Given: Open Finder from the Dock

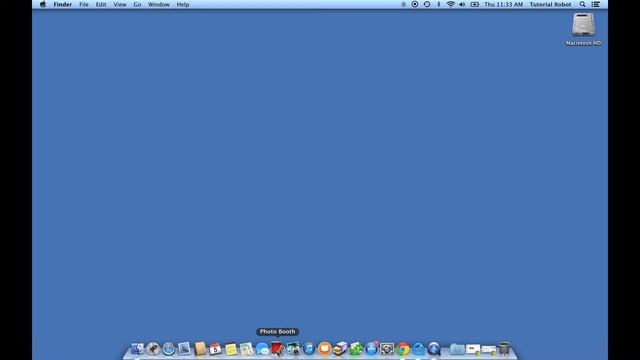Looking at the screenshot, I should [x=138, y=349].
